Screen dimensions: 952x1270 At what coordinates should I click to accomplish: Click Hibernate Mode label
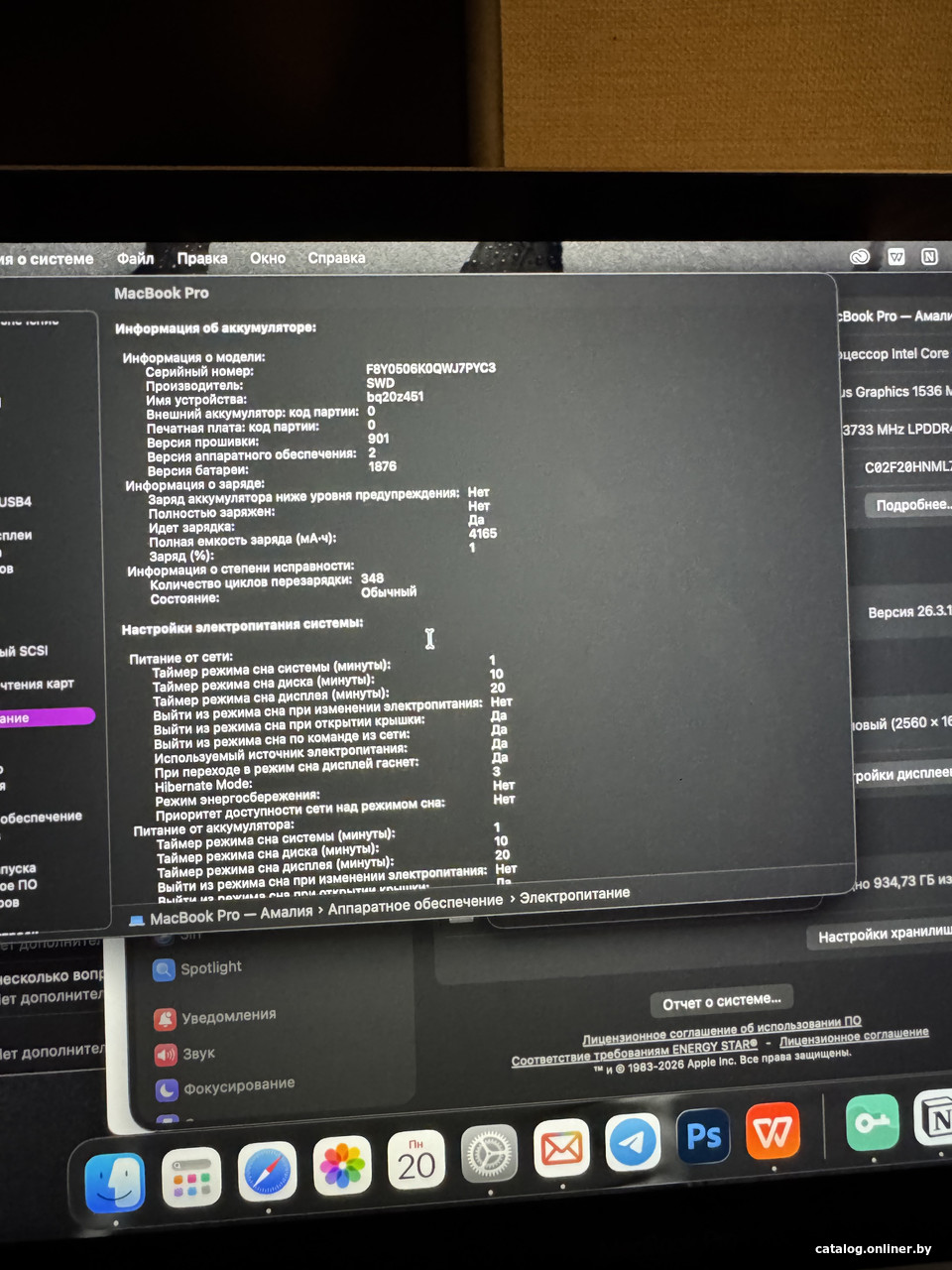pos(203,784)
